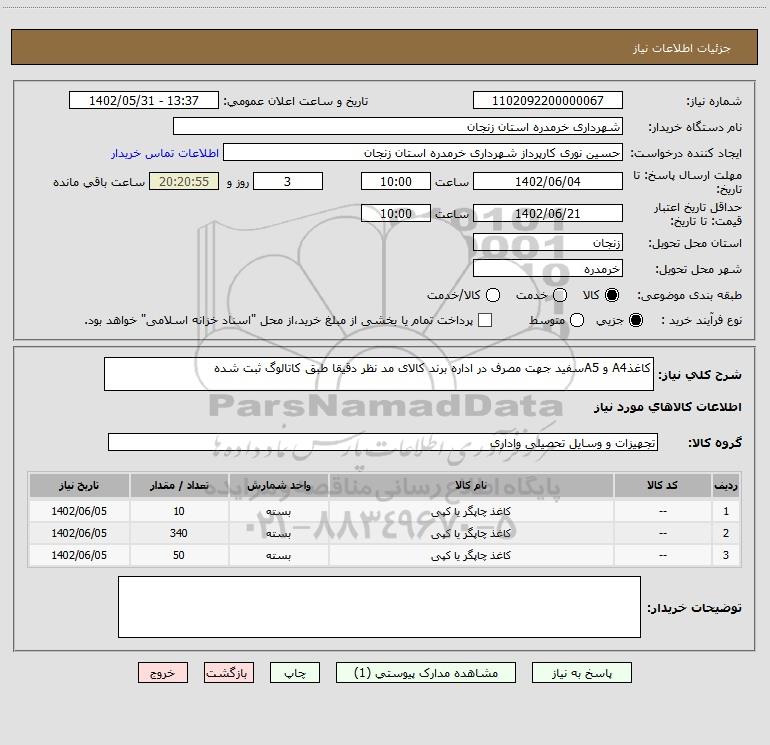Click the announcement date field 1402/05/31 - 13:37
The height and width of the screenshot is (745, 770).
[144, 100]
